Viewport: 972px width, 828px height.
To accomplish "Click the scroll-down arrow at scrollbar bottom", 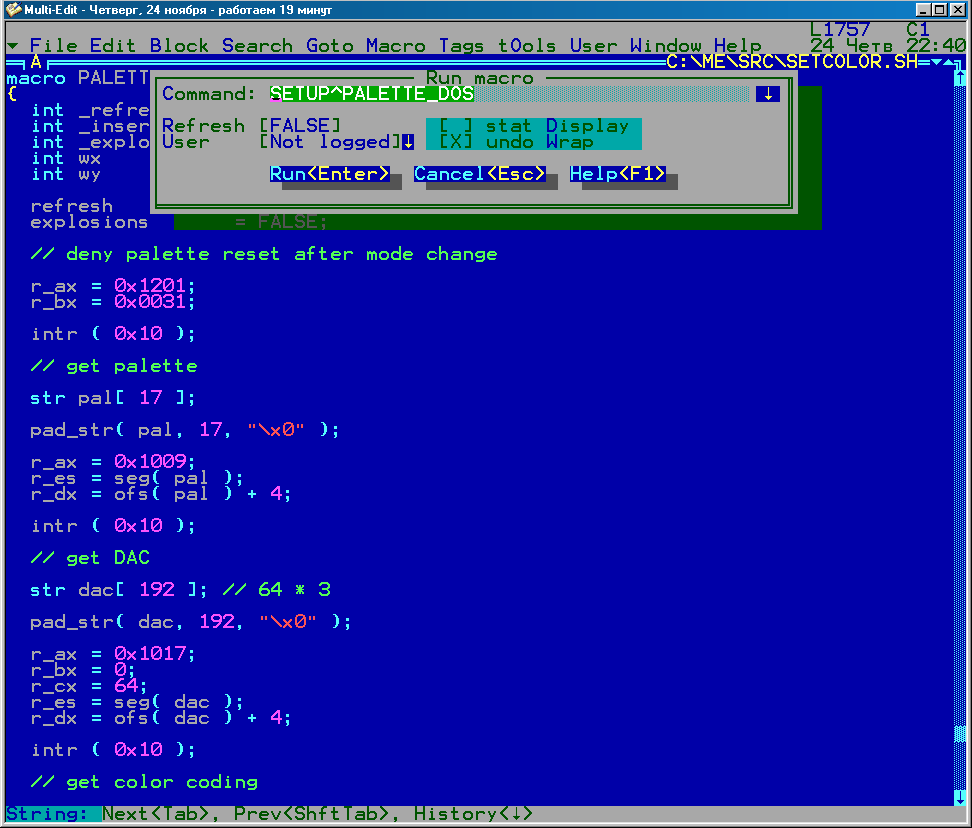I will [960, 797].
